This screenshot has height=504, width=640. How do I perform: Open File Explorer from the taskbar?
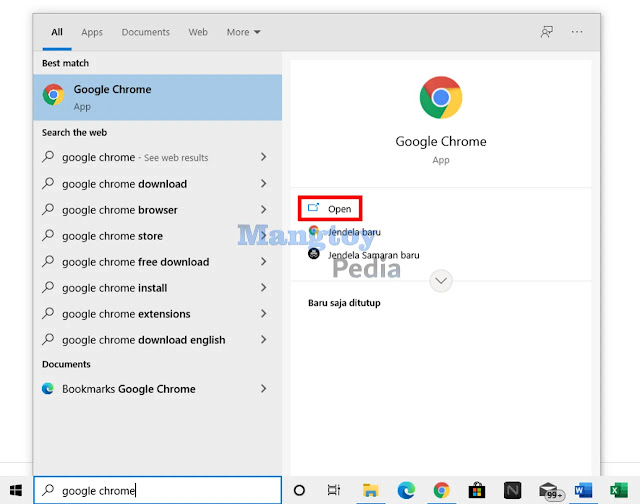[370, 490]
